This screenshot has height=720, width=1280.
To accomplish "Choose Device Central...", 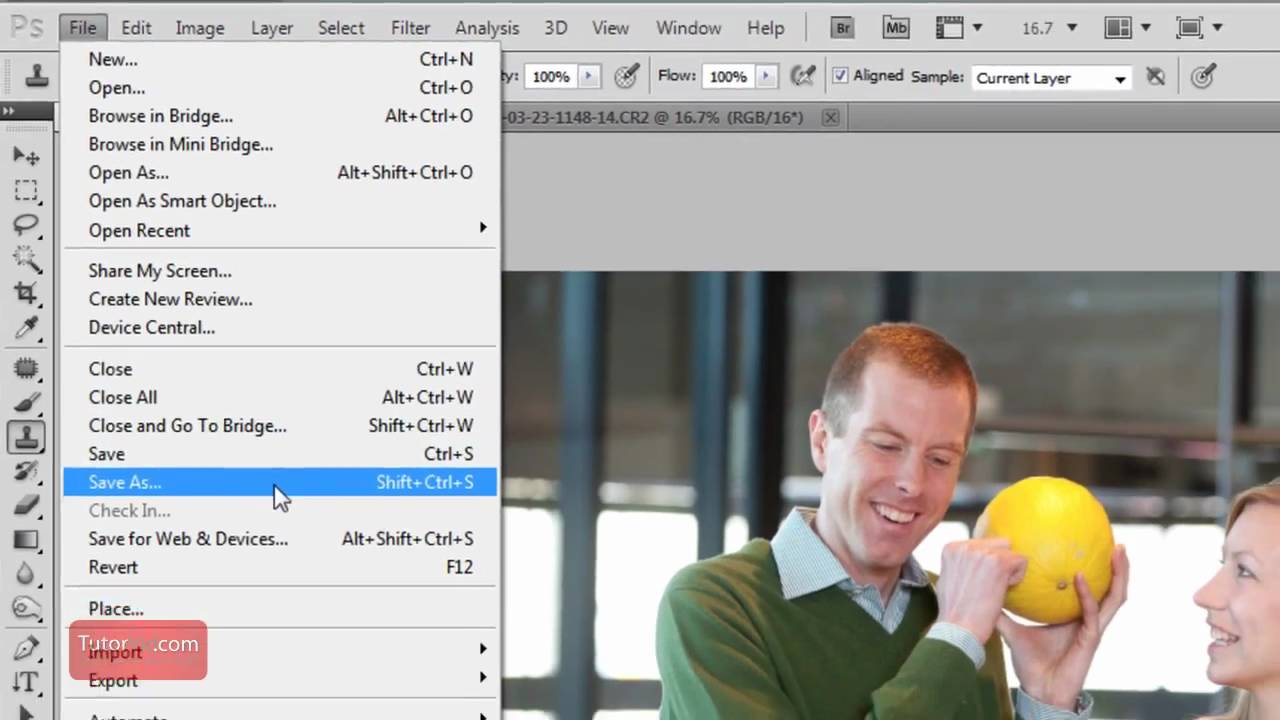I will (x=279, y=327).
